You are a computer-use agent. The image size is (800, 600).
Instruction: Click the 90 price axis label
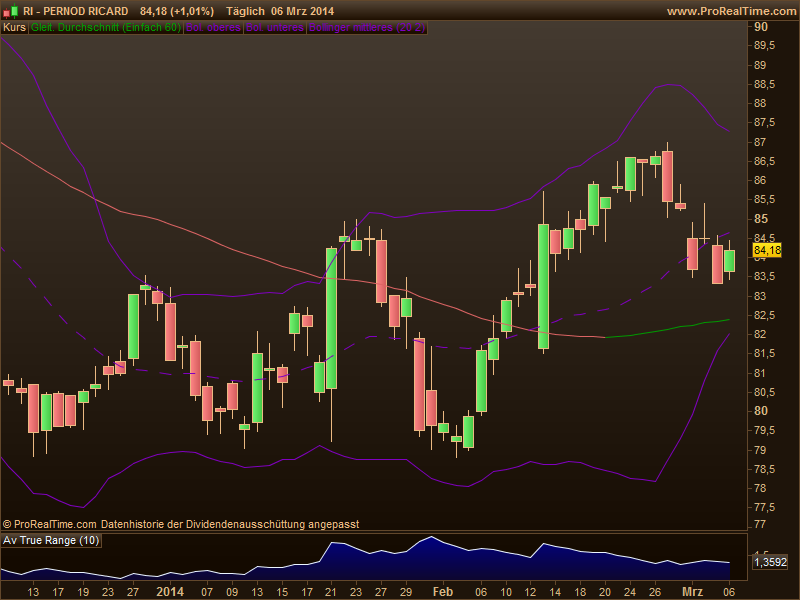tap(761, 27)
